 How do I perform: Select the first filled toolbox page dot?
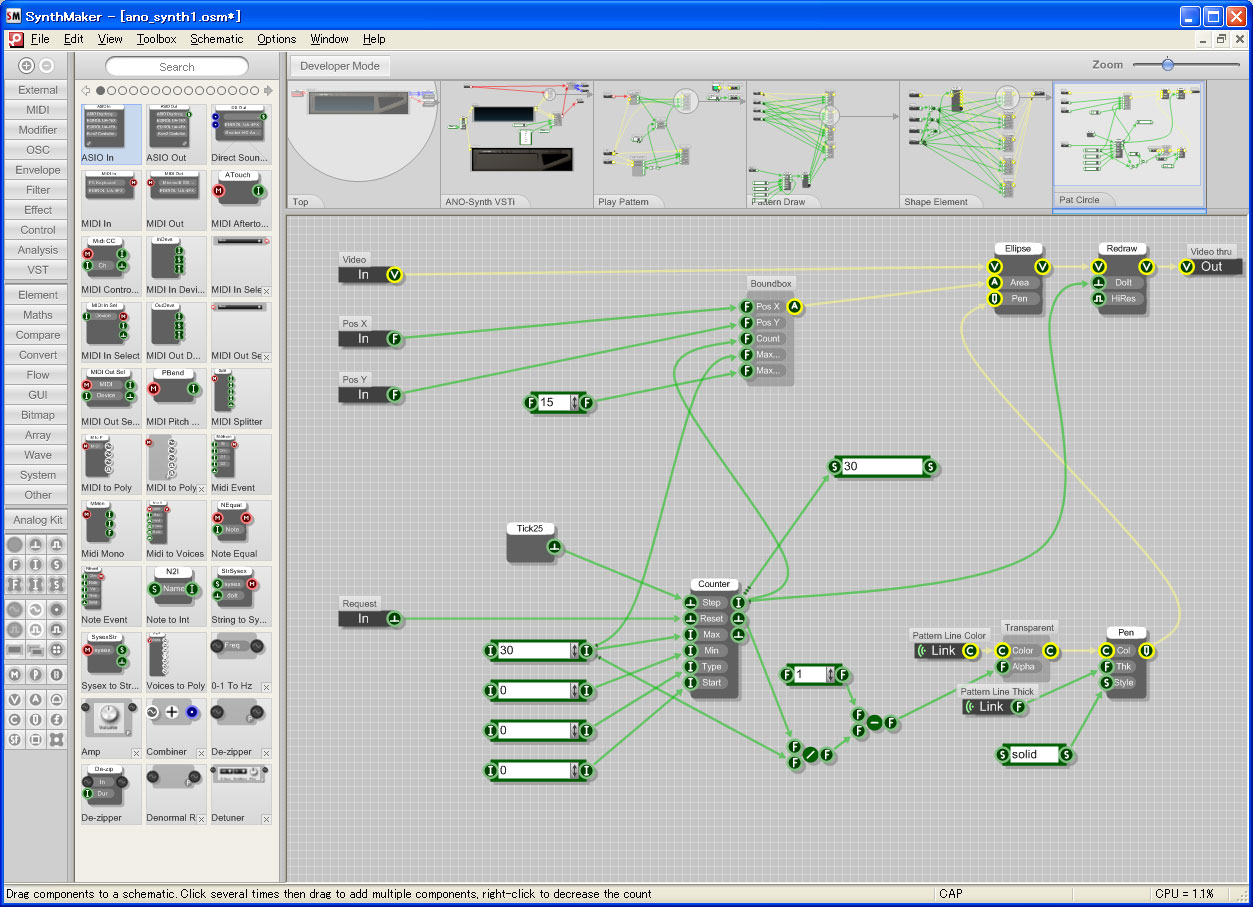coord(100,90)
